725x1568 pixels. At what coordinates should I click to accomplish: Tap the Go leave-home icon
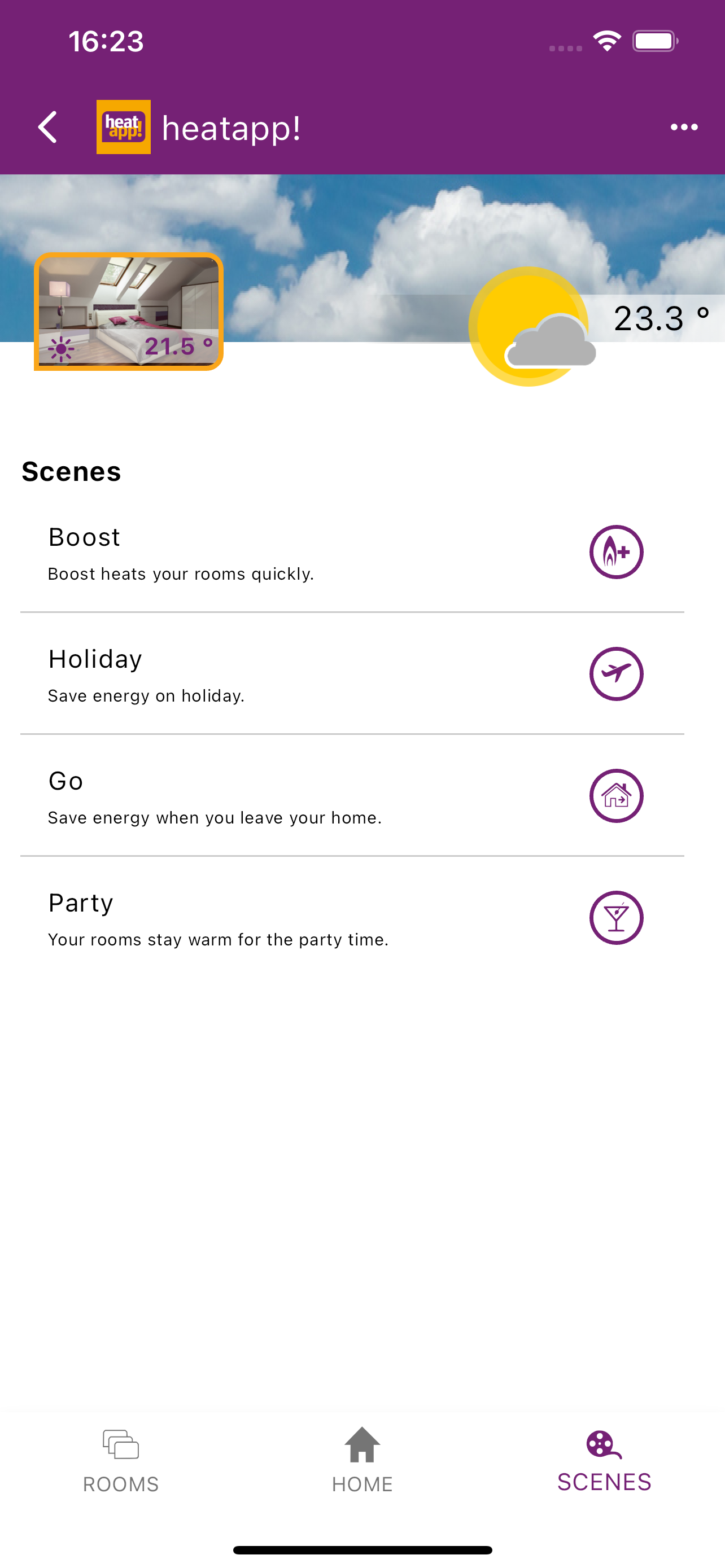pyautogui.click(x=616, y=795)
